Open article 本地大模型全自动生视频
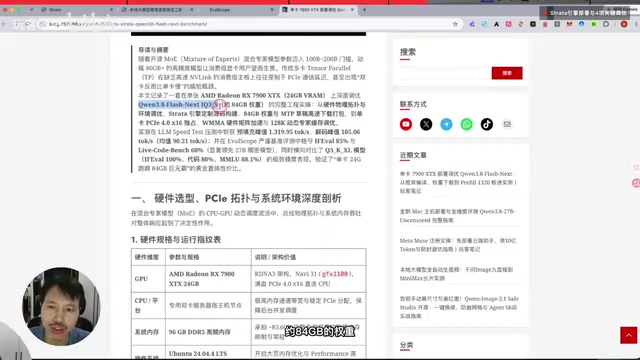 click(x=456, y=274)
